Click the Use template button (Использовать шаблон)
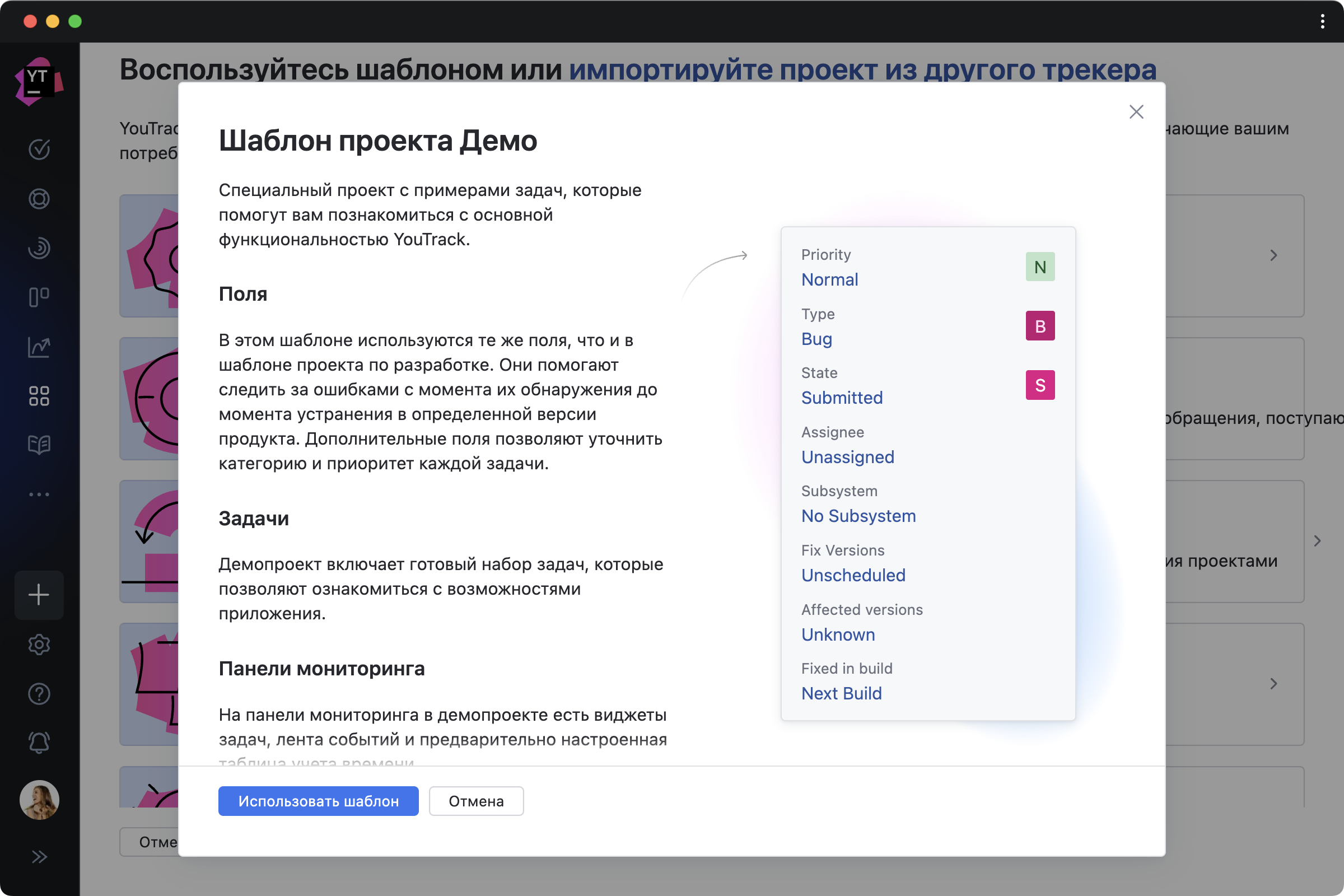 (318, 801)
